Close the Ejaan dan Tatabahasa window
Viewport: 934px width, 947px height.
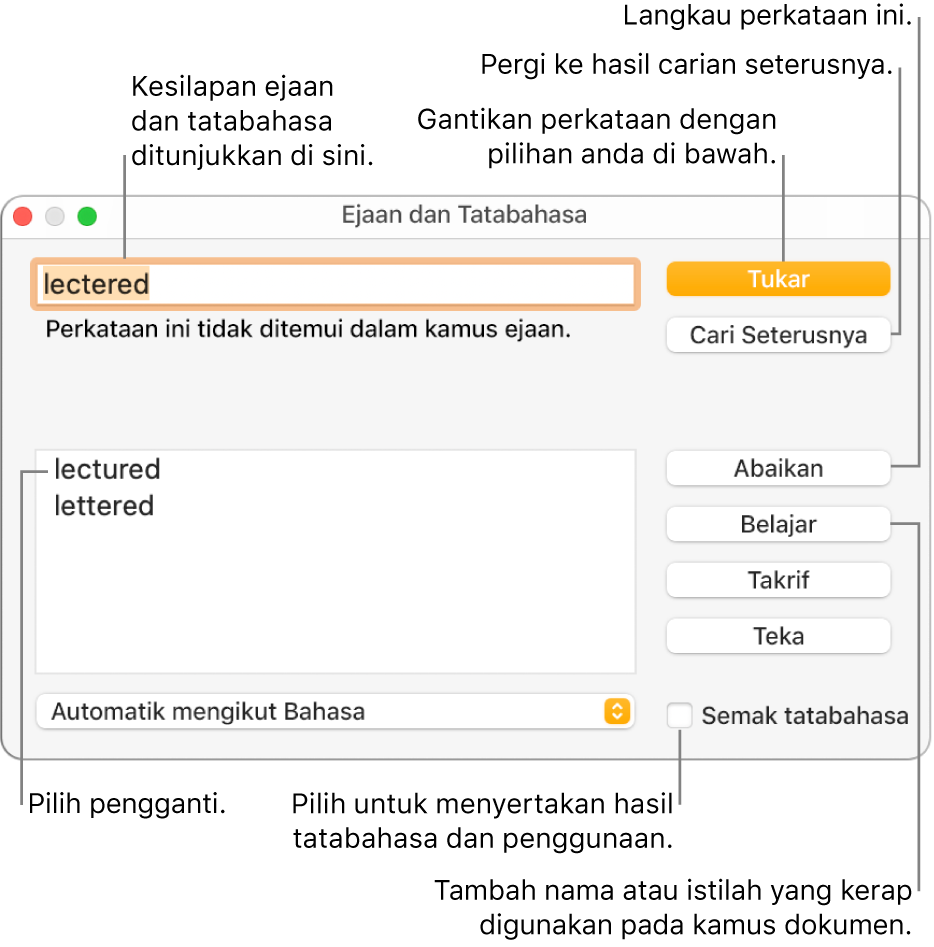[23, 216]
